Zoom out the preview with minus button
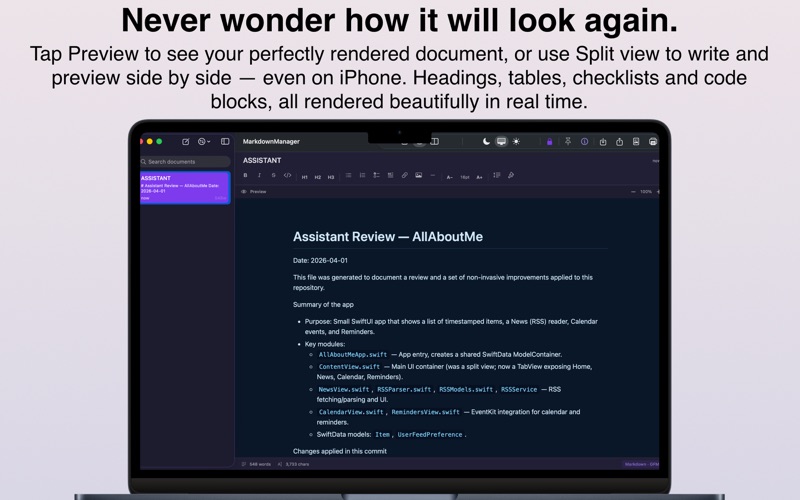The height and width of the screenshot is (500, 800). pyautogui.click(x=633, y=192)
